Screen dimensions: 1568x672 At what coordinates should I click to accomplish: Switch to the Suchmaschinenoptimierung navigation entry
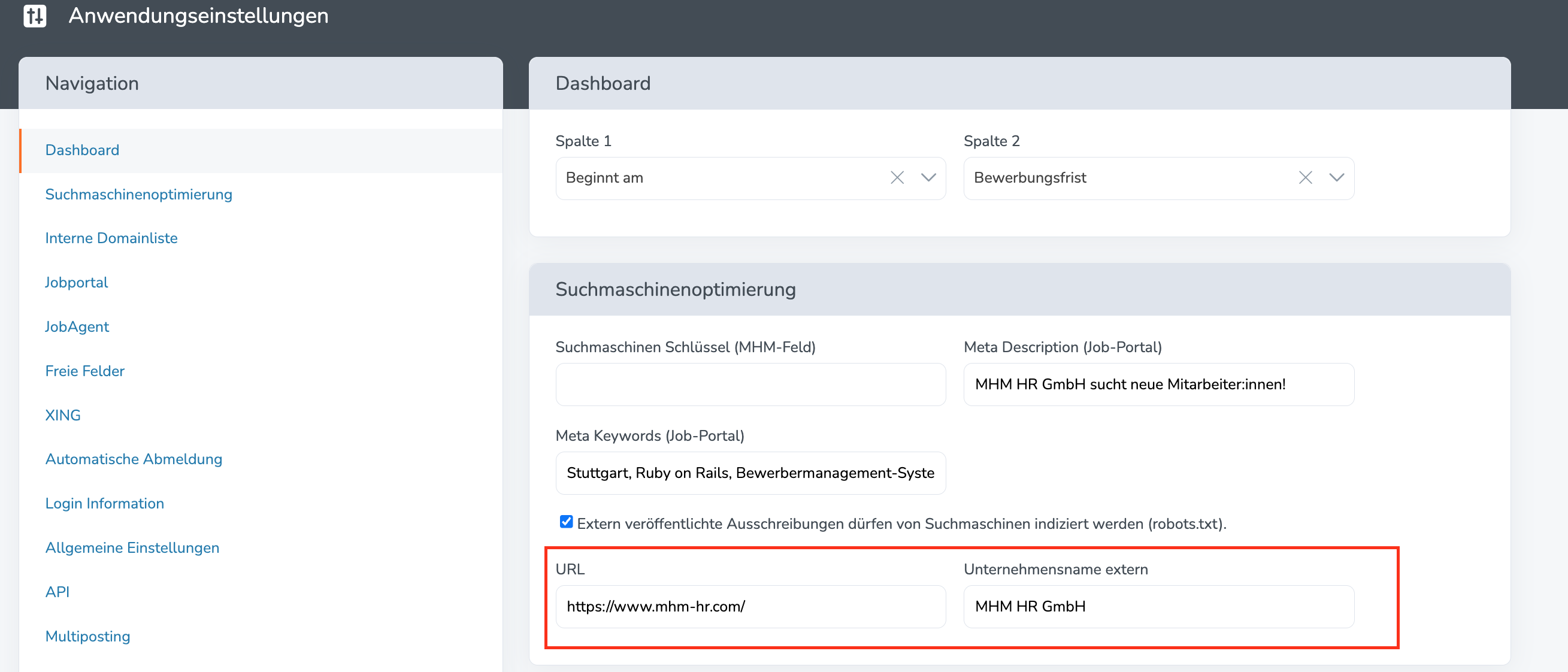139,194
